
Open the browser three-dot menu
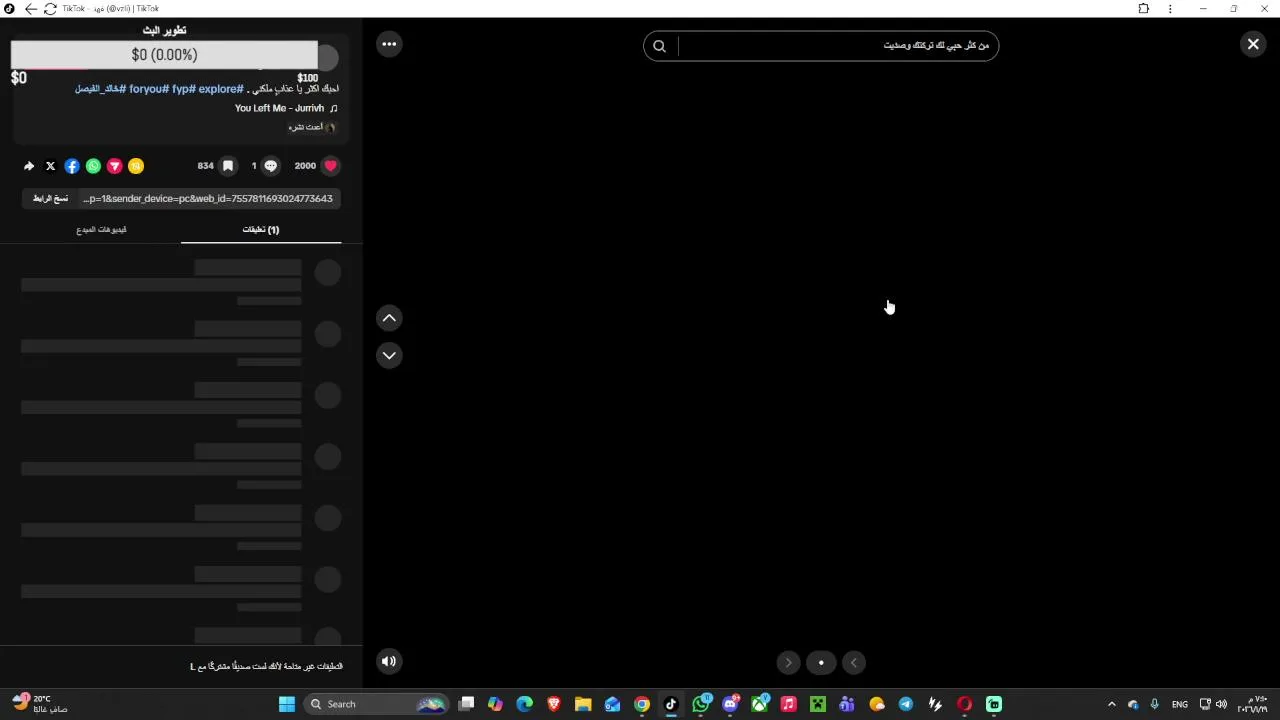1170,9
